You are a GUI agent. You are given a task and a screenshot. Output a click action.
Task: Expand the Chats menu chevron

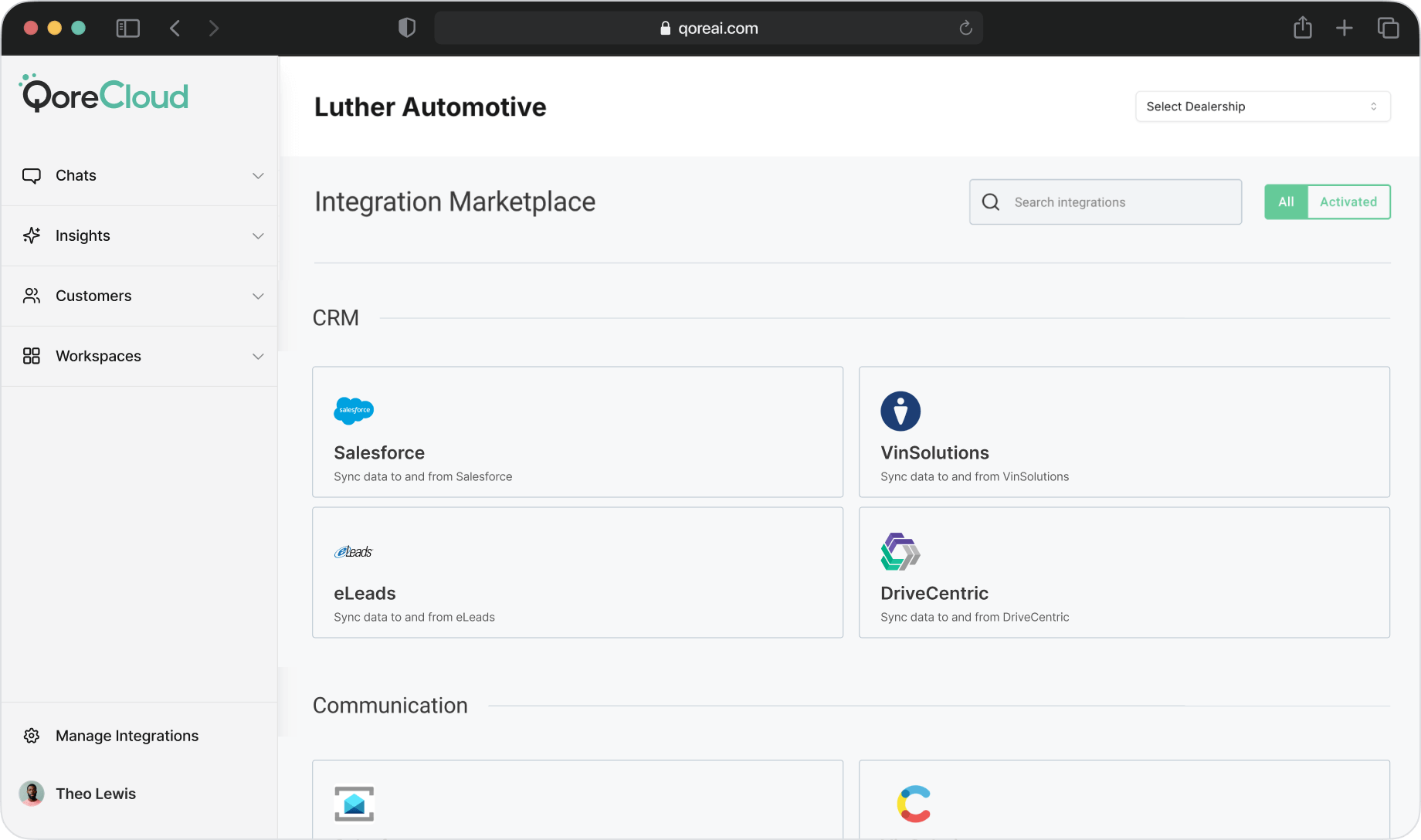[258, 176]
